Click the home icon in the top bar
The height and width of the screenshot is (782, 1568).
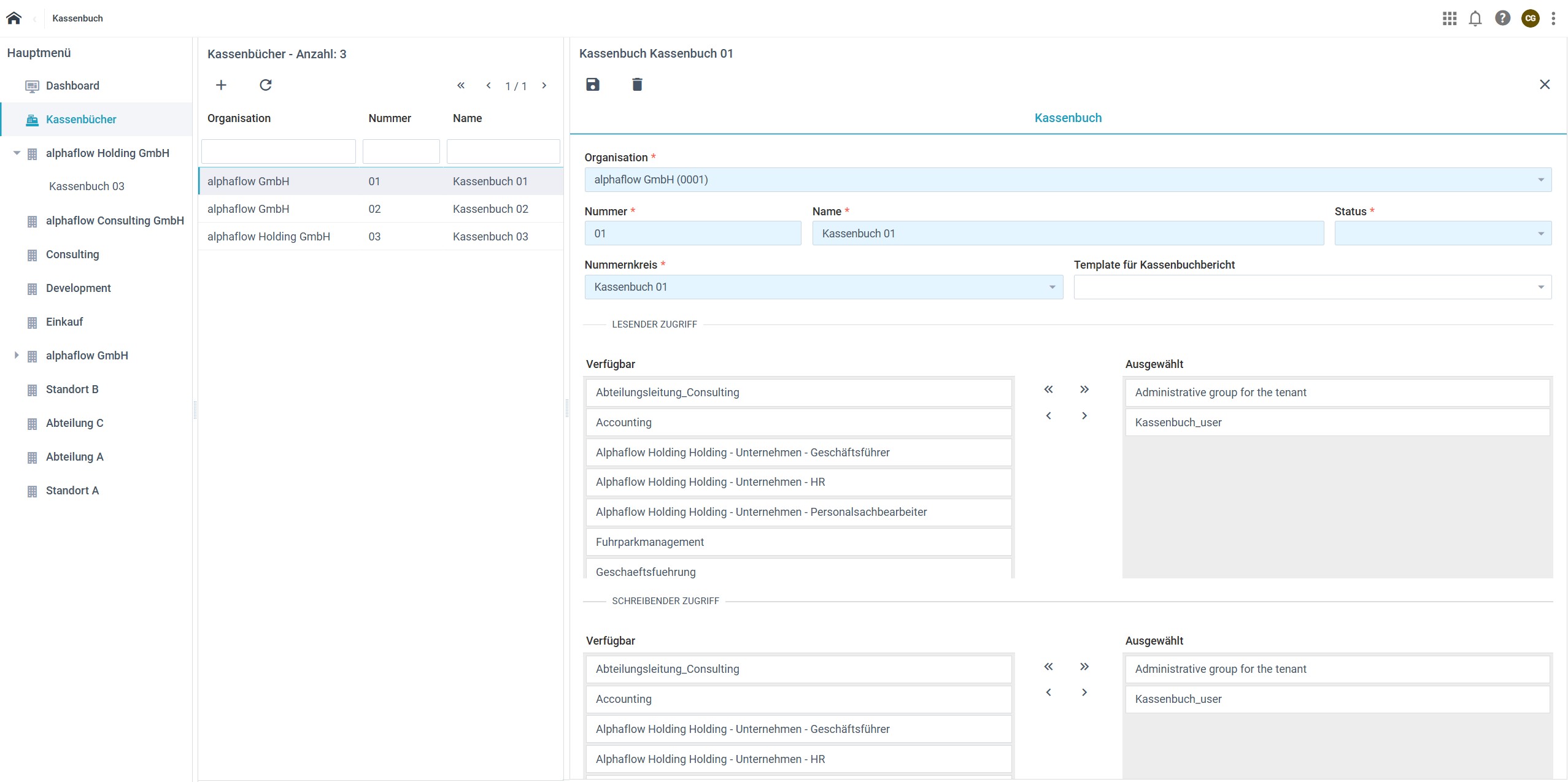(x=14, y=18)
